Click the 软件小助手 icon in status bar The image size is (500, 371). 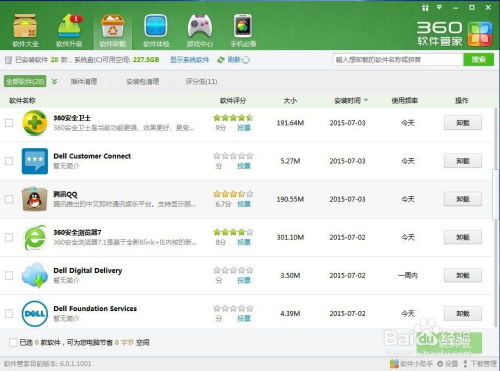[x=394, y=364]
